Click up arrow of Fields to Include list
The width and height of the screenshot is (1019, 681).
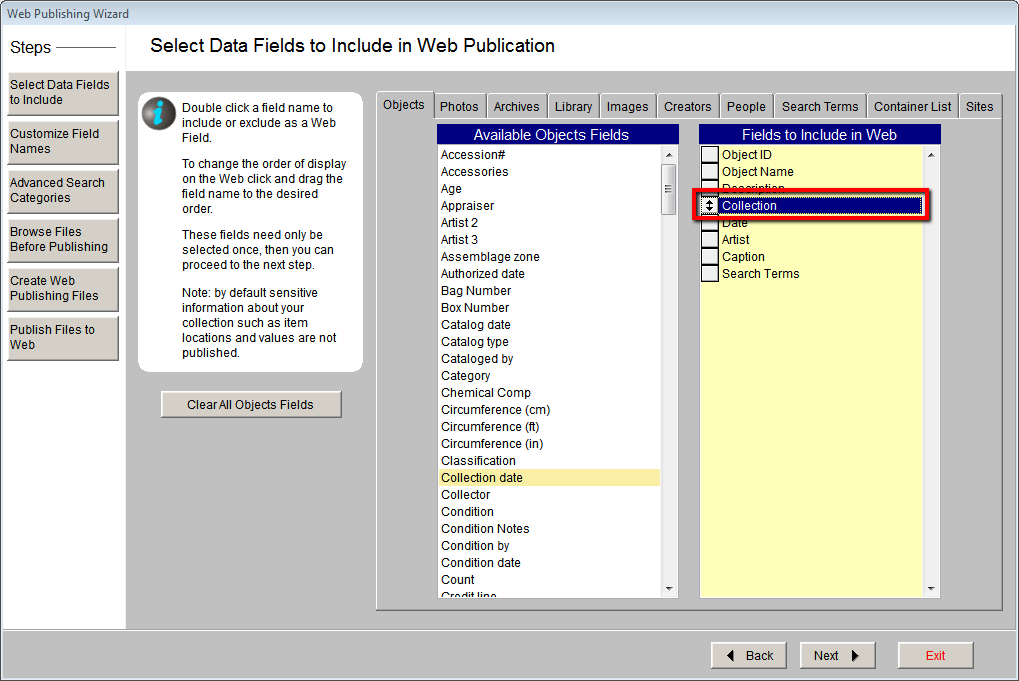click(931, 155)
